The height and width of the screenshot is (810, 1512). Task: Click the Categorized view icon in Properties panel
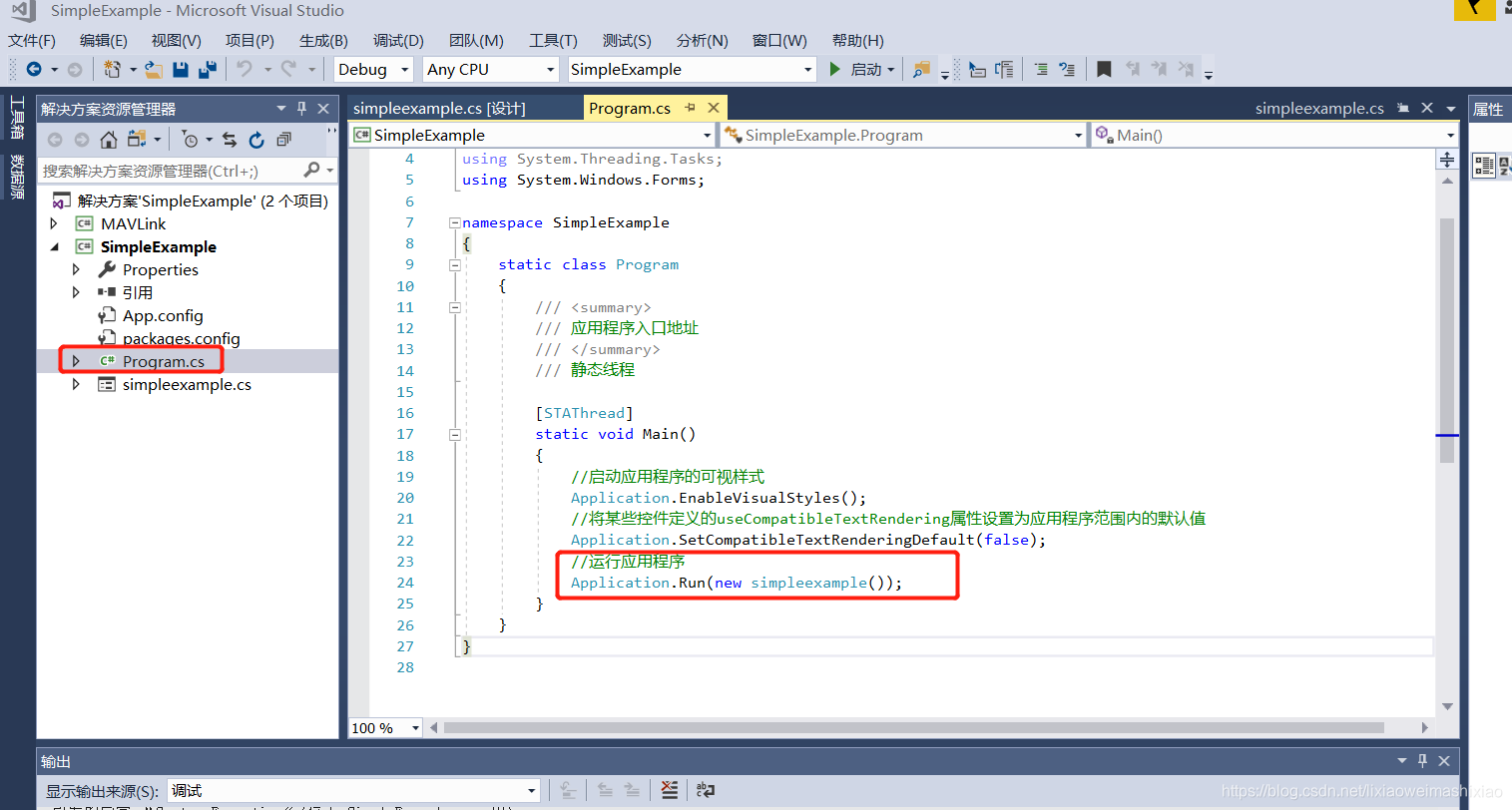(1484, 166)
